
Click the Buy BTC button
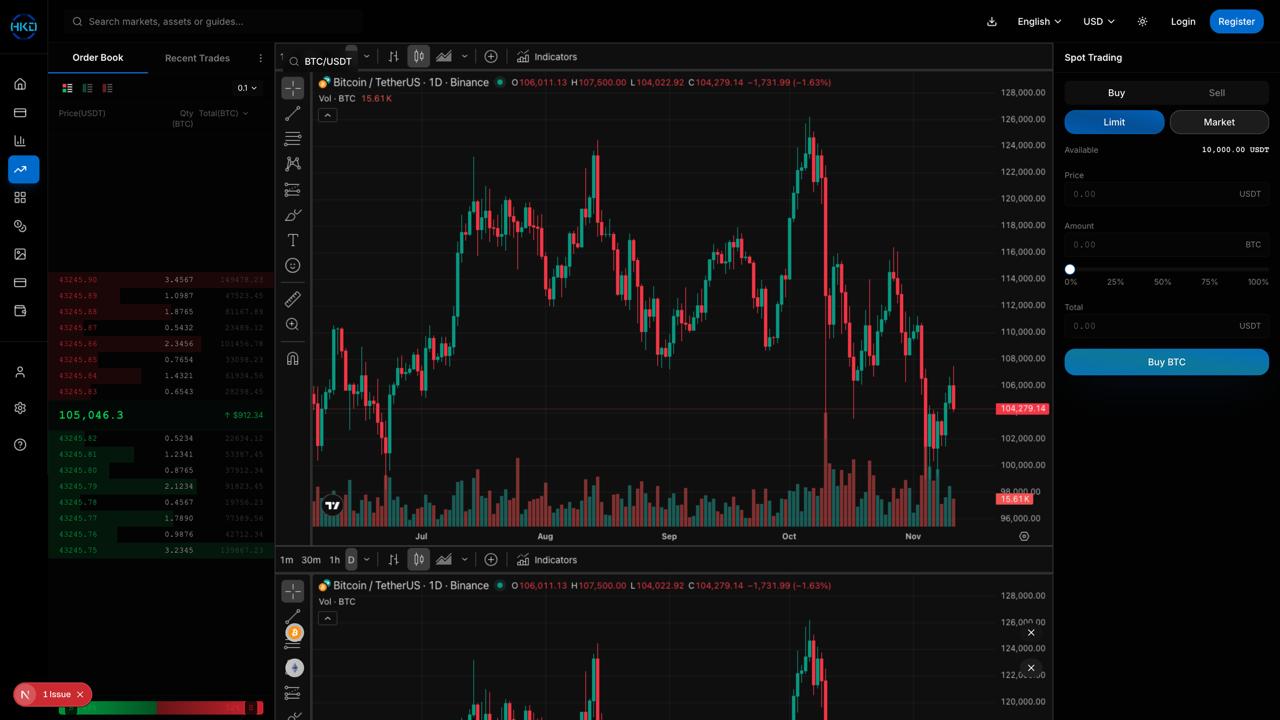click(1166, 362)
